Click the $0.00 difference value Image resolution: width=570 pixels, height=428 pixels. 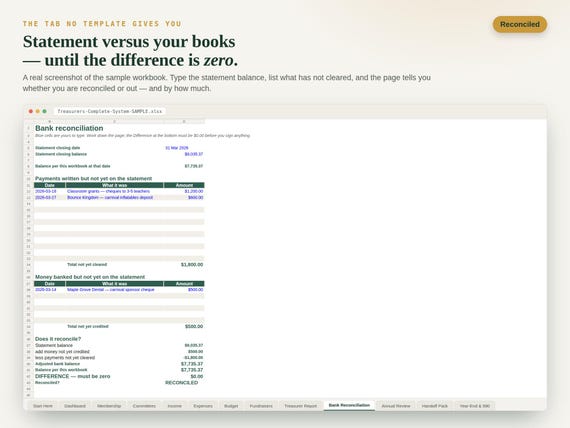tap(197, 376)
